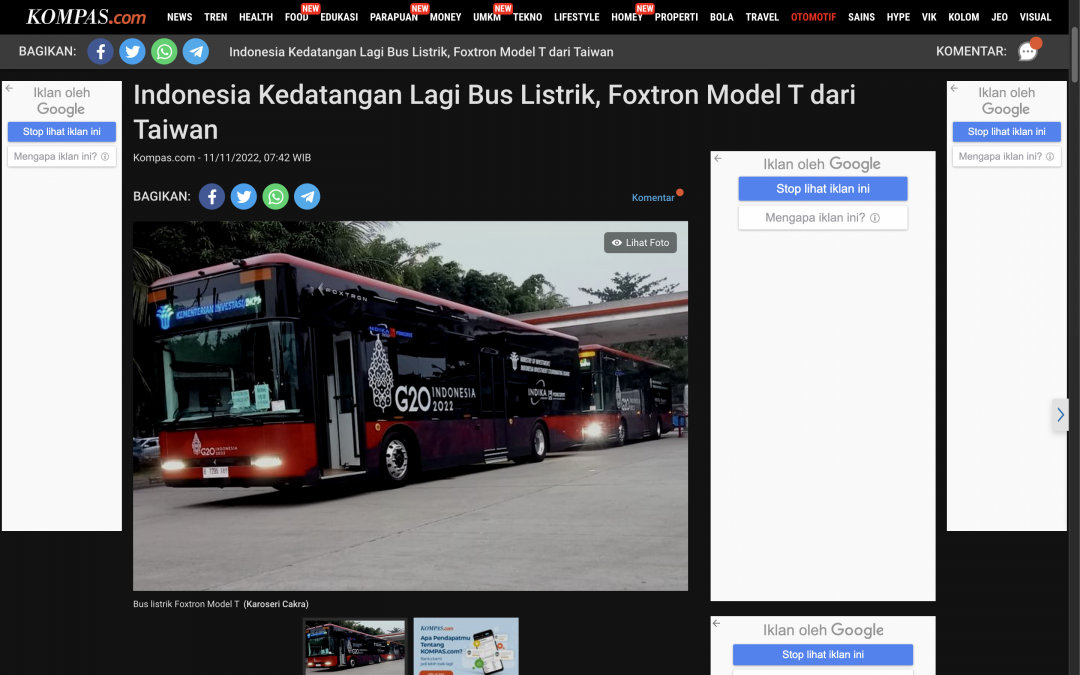Open the JEO menu
1080x675 pixels.
coord(999,17)
